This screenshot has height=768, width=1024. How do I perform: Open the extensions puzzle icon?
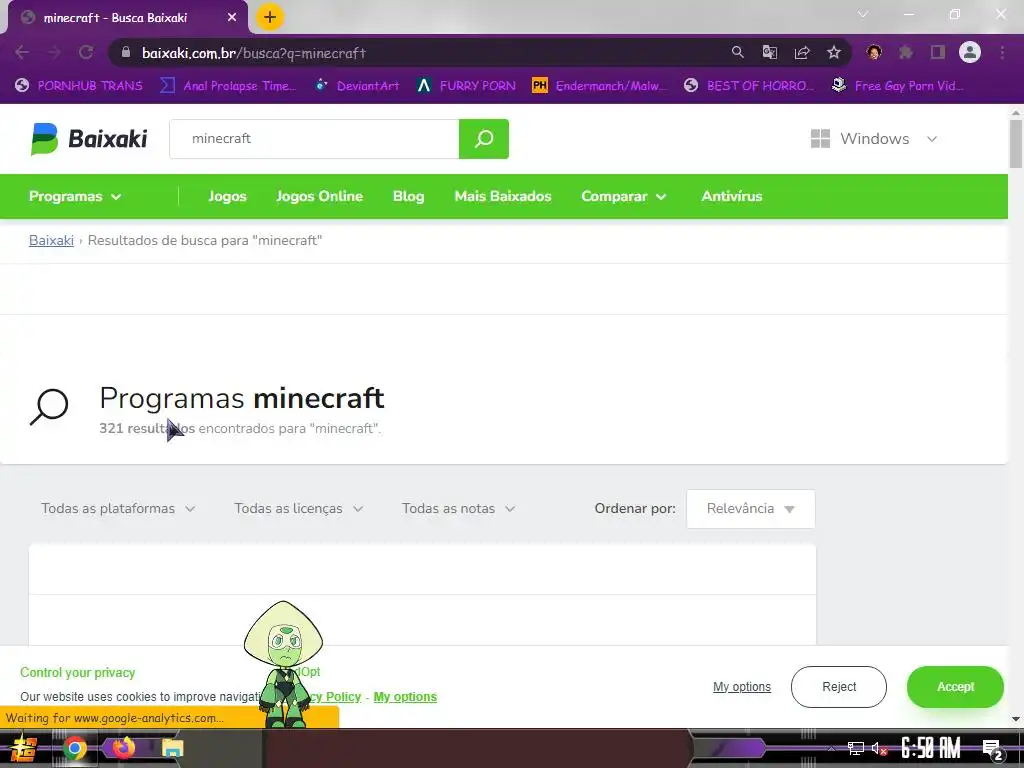(906, 52)
